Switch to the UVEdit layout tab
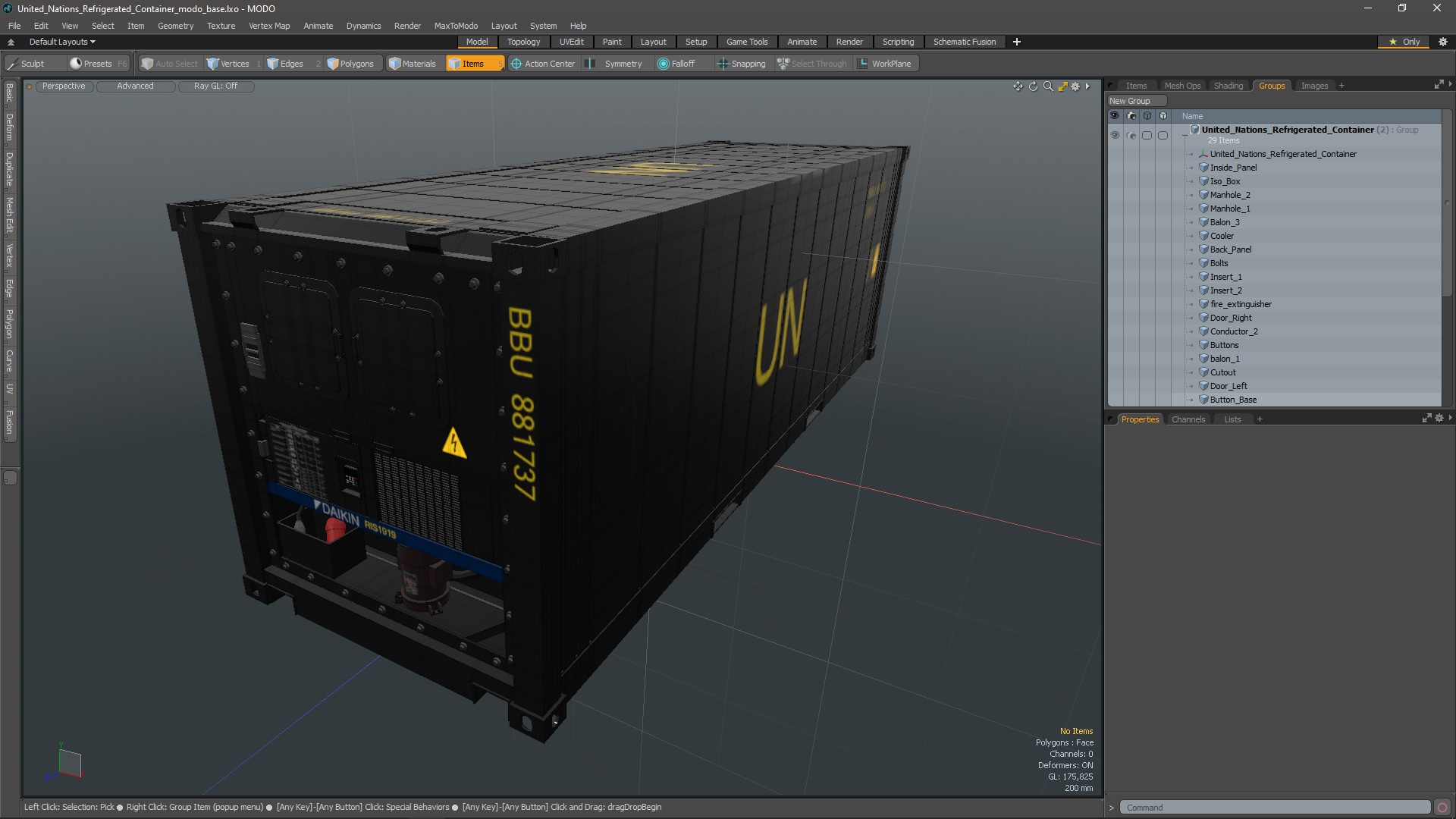The height and width of the screenshot is (819, 1456). [571, 42]
